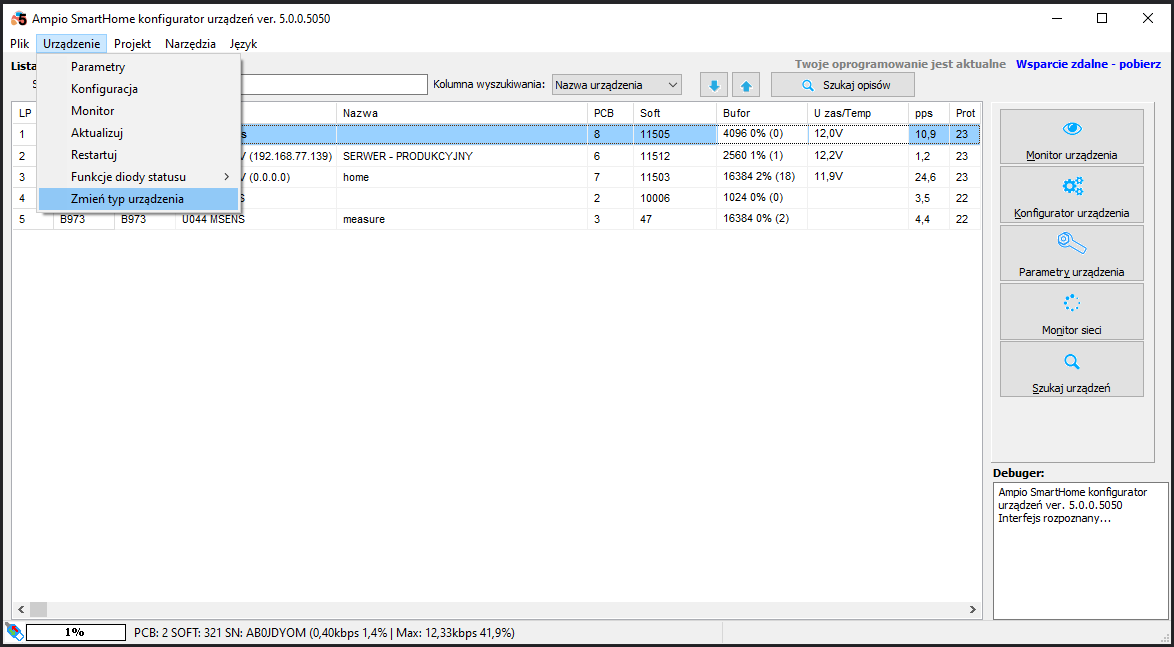Open the Plik menu
Image resolution: width=1174 pixels, height=647 pixels.
click(19, 44)
